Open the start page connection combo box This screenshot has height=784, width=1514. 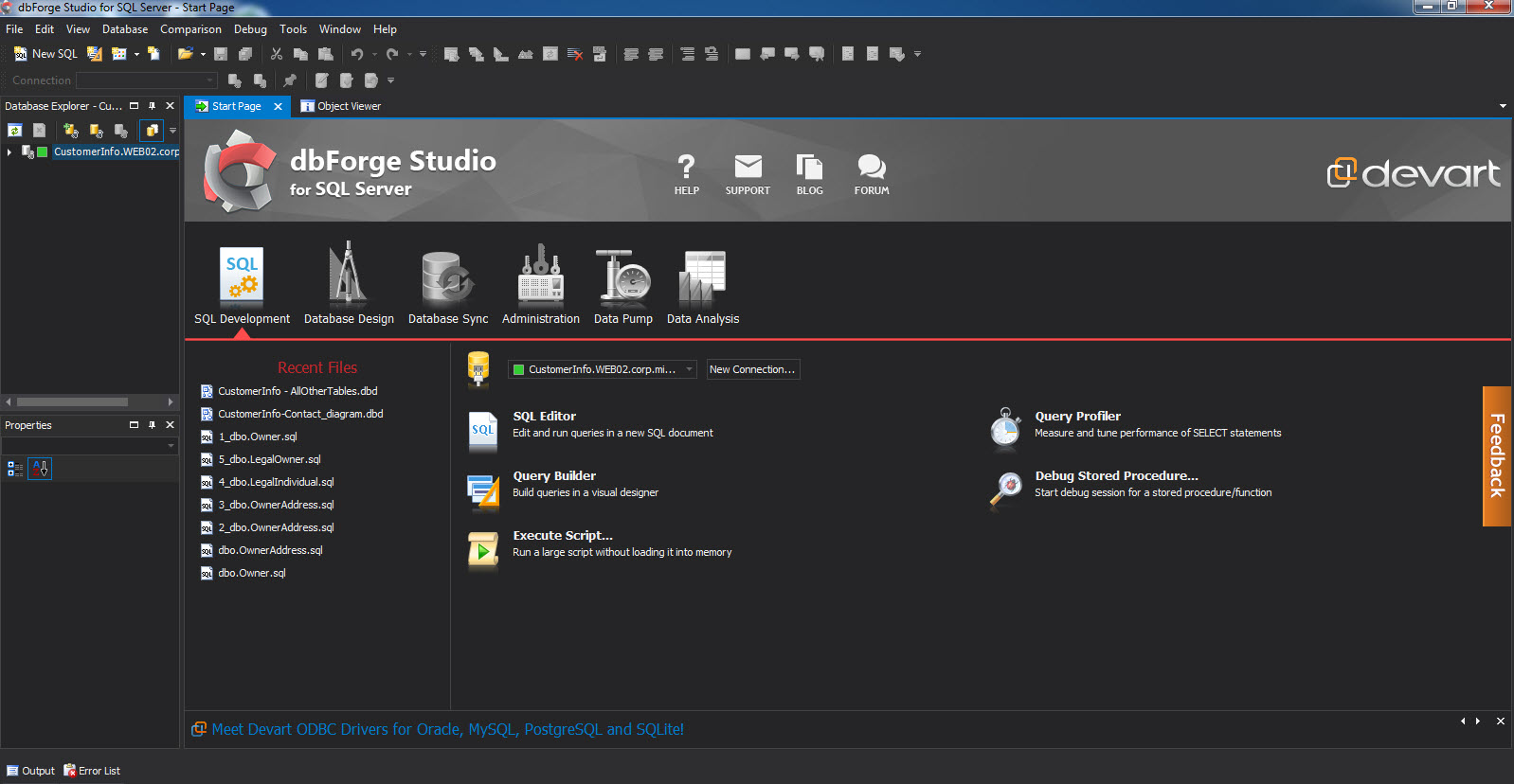coord(603,369)
